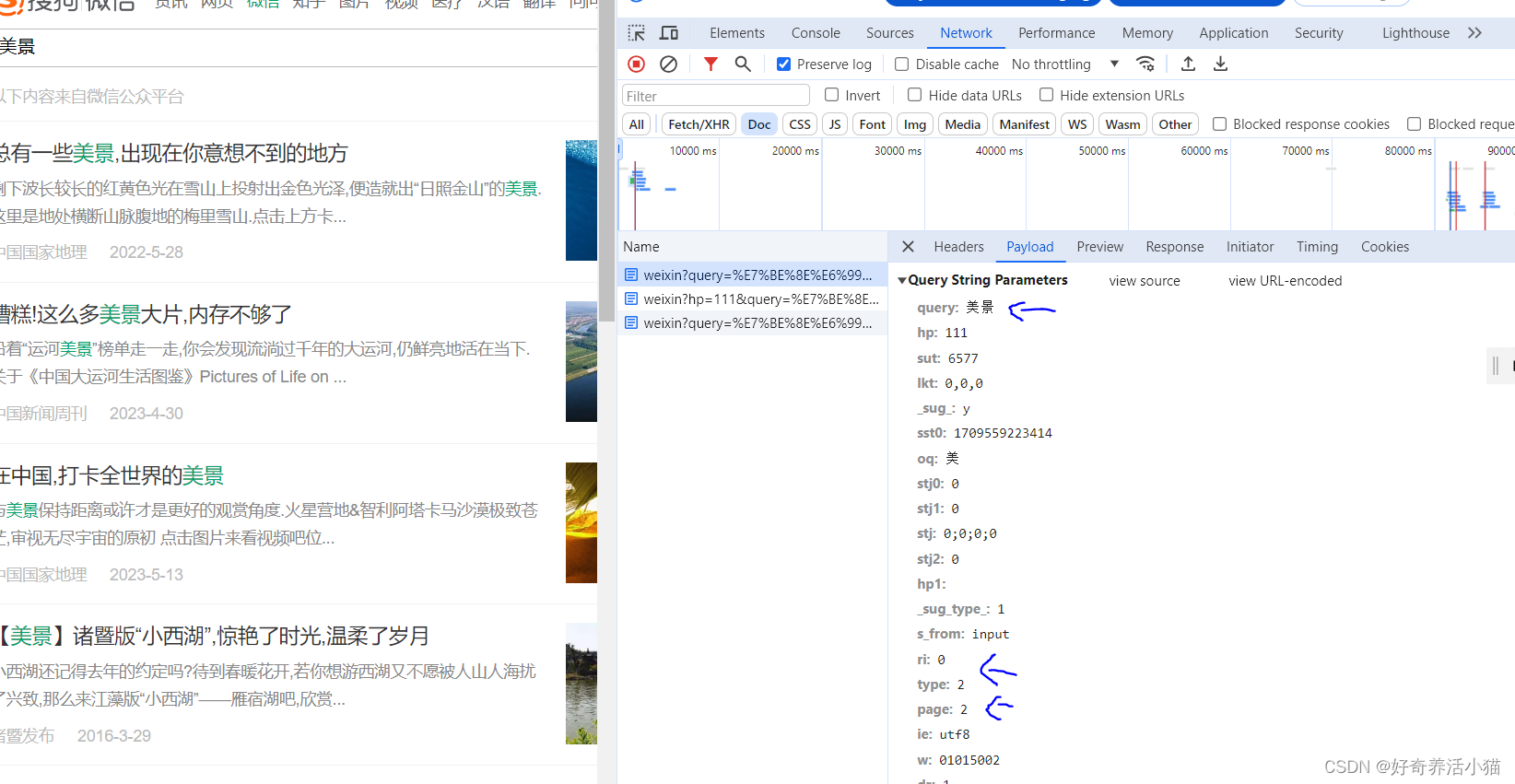Image resolution: width=1515 pixels, height=784 pixels.
Task: Open network conditions wifi icon
Action: [x=1145, y=64]
